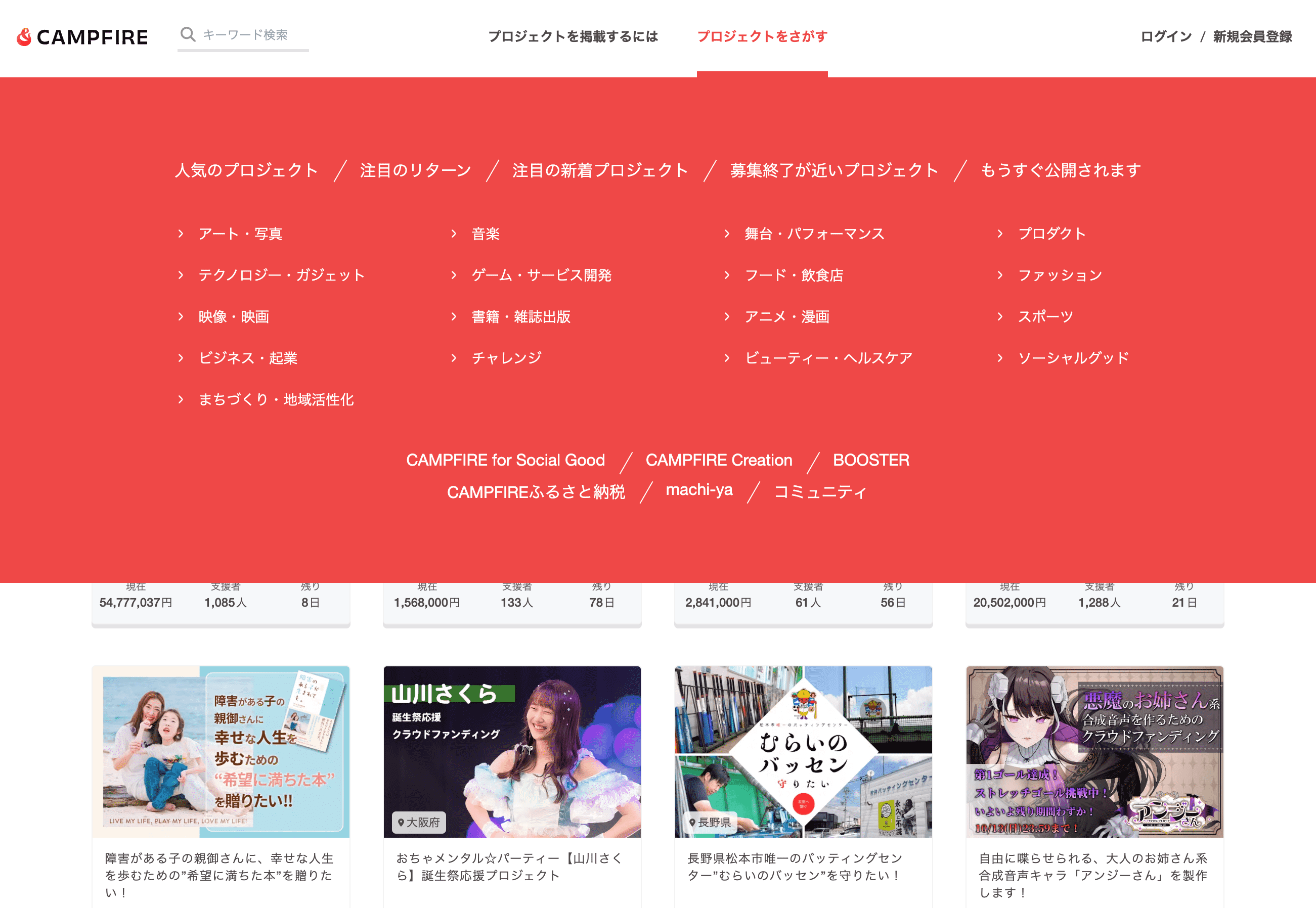Click the CAMPFIRE flame logo icon
1316x908 pixels.
(x=23, y=36)
